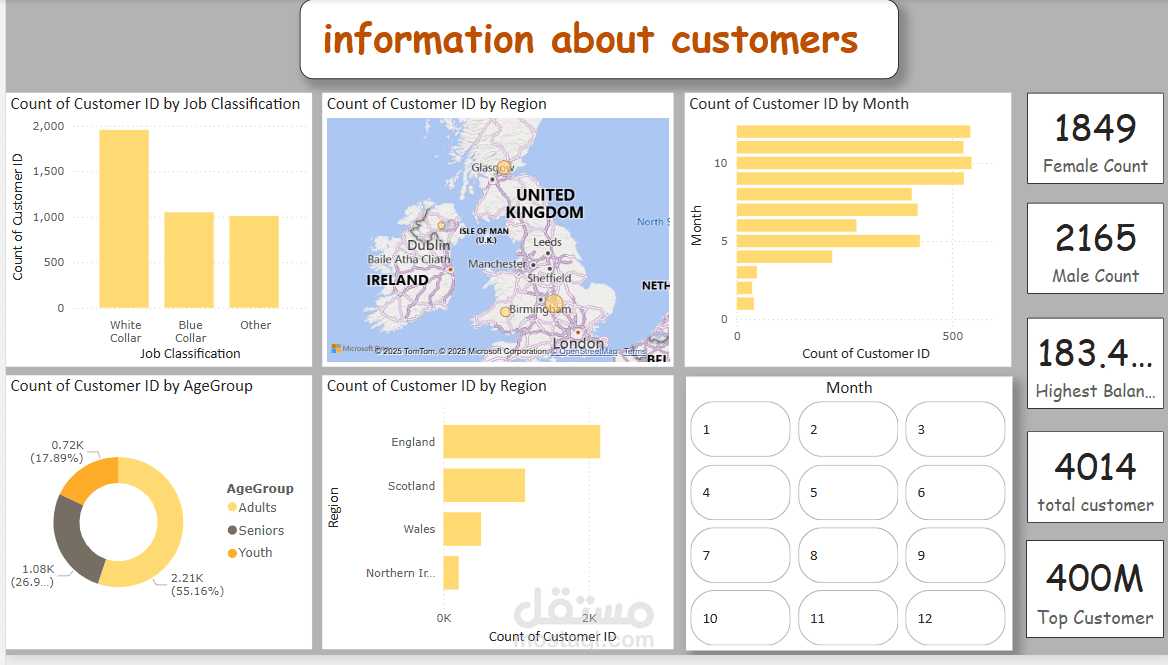Screen dimensions: 1168x665
Task: Select the Scotland bar in the region chart
Action: 482,485
